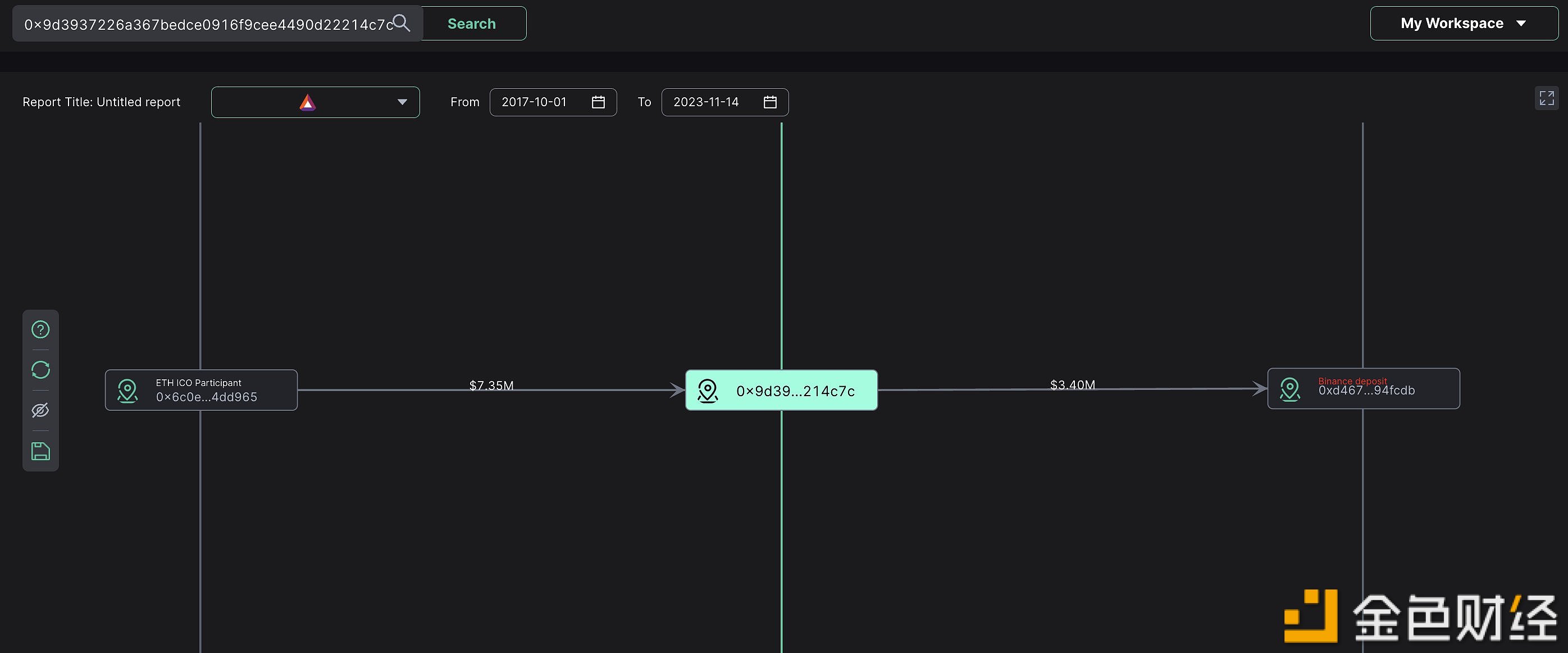Click the My Workspace caret arrow
Screen dimensions: 1568x653
[1520, 24]
